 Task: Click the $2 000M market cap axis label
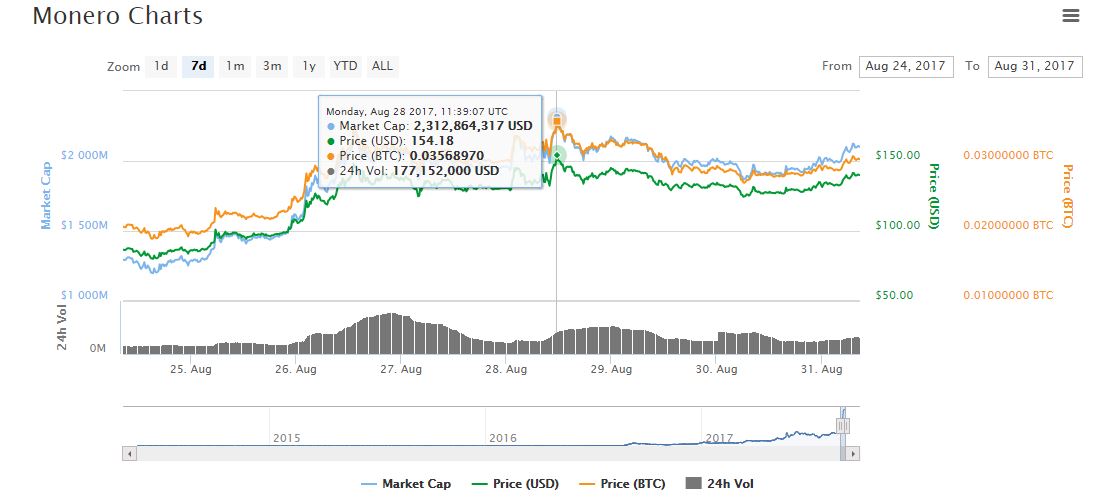84,155
